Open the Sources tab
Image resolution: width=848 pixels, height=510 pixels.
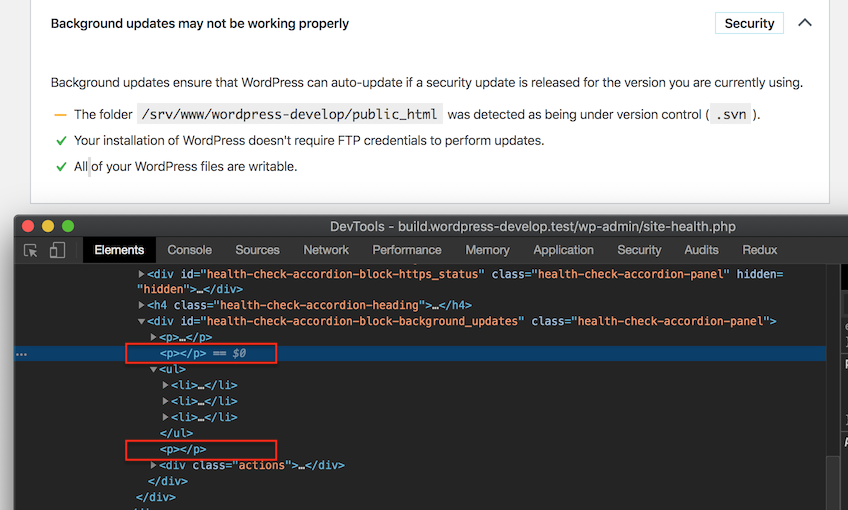click(257, 250)
